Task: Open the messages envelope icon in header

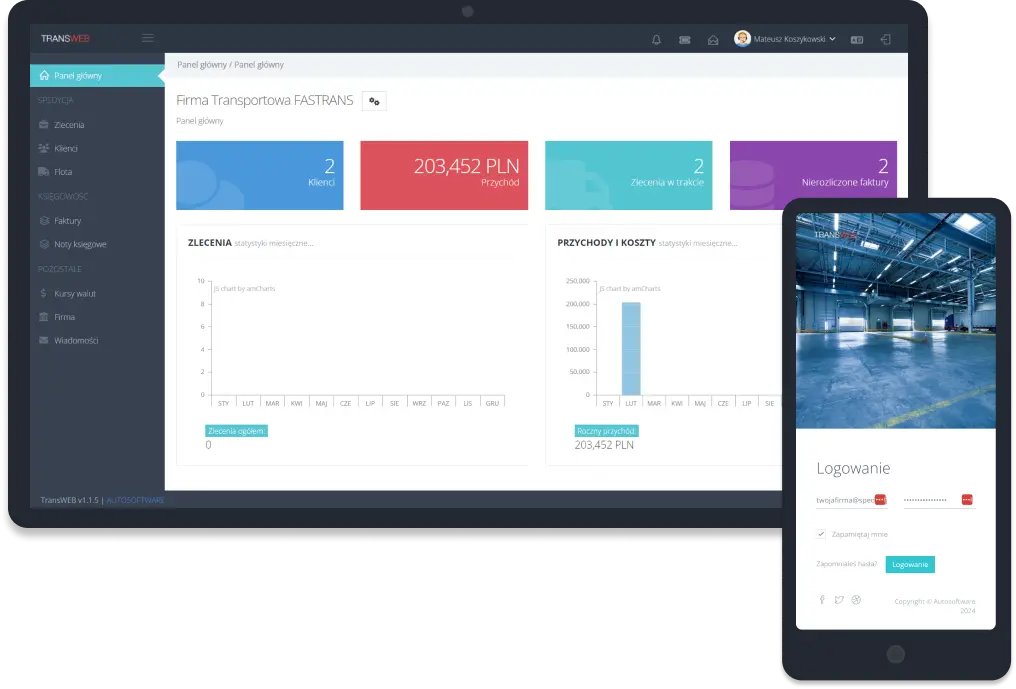Action: (713, 40)
